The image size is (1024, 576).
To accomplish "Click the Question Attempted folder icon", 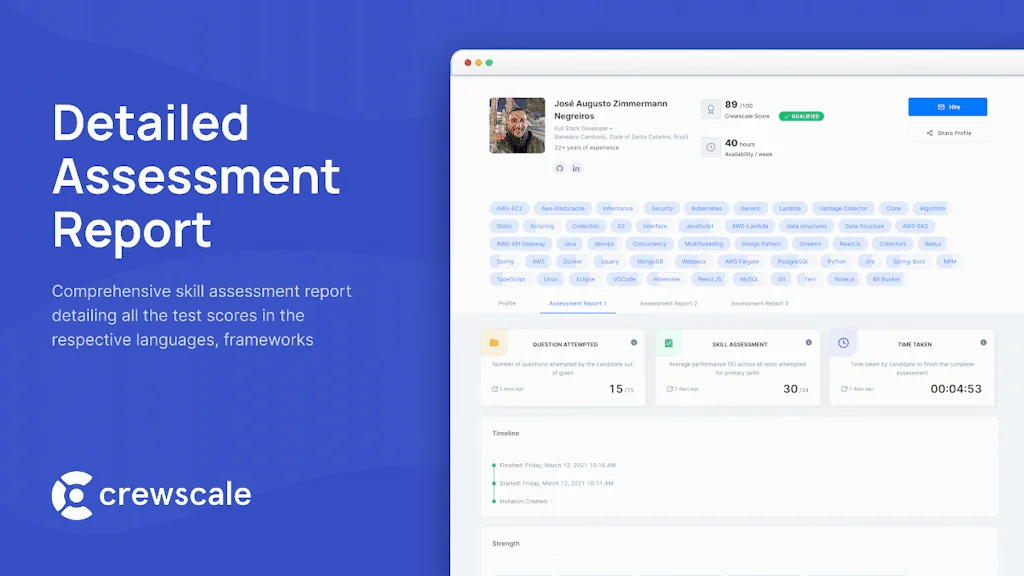I will (494, 343).
